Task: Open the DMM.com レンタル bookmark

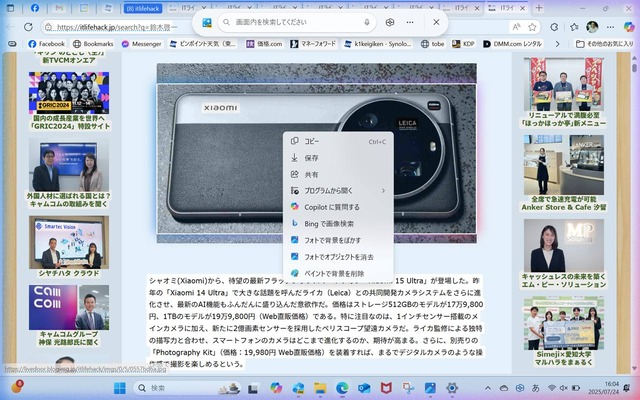Action: point(512,44)
